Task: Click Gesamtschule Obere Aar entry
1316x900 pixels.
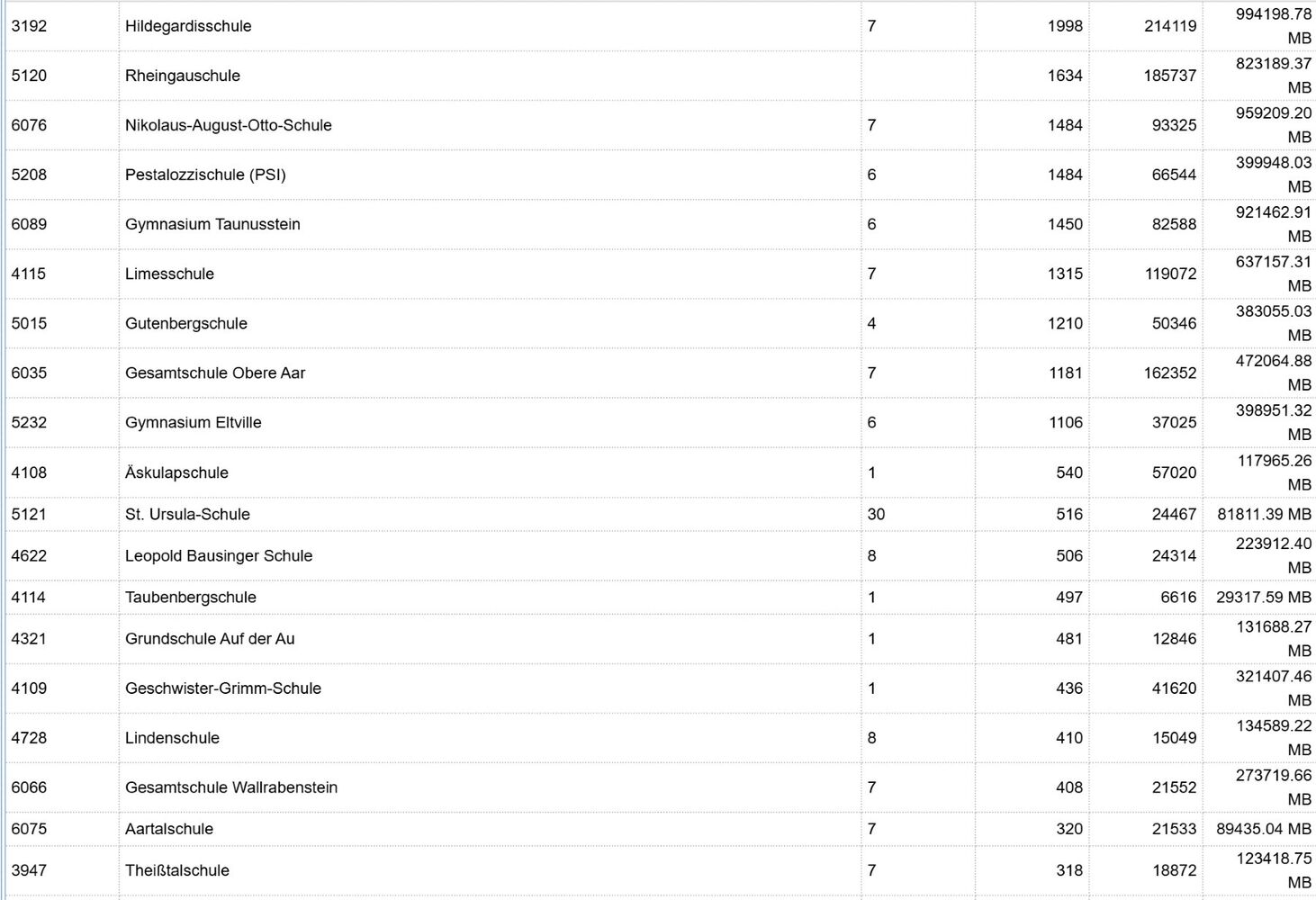Action: point(215,373)
